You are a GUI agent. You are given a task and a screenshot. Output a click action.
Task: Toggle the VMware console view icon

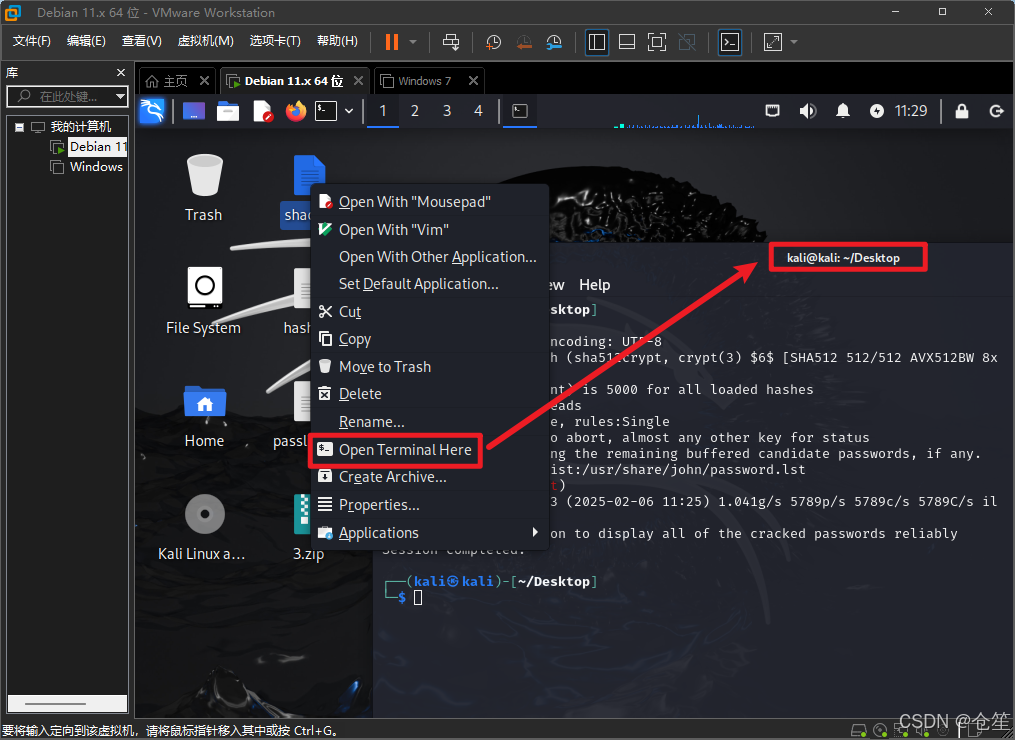tap(730, 42)
